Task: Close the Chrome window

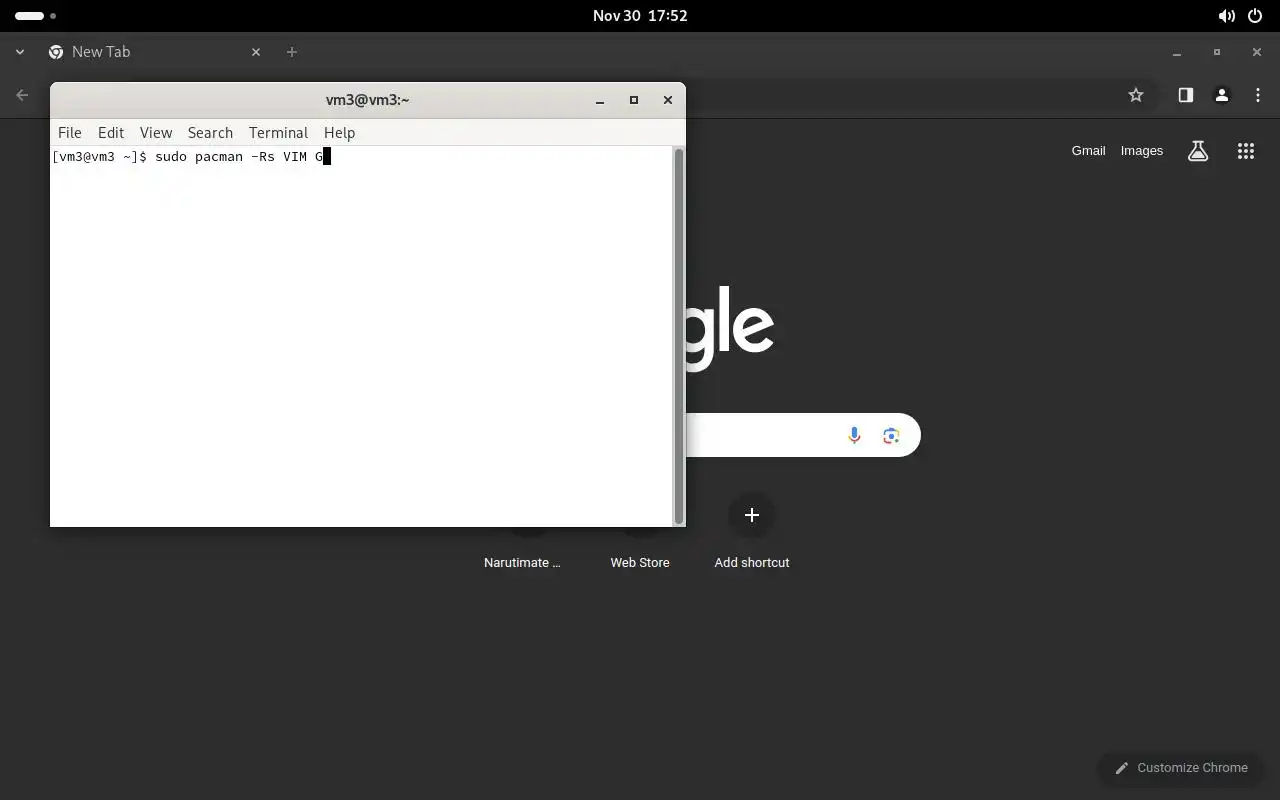Action: [1257, 52]
